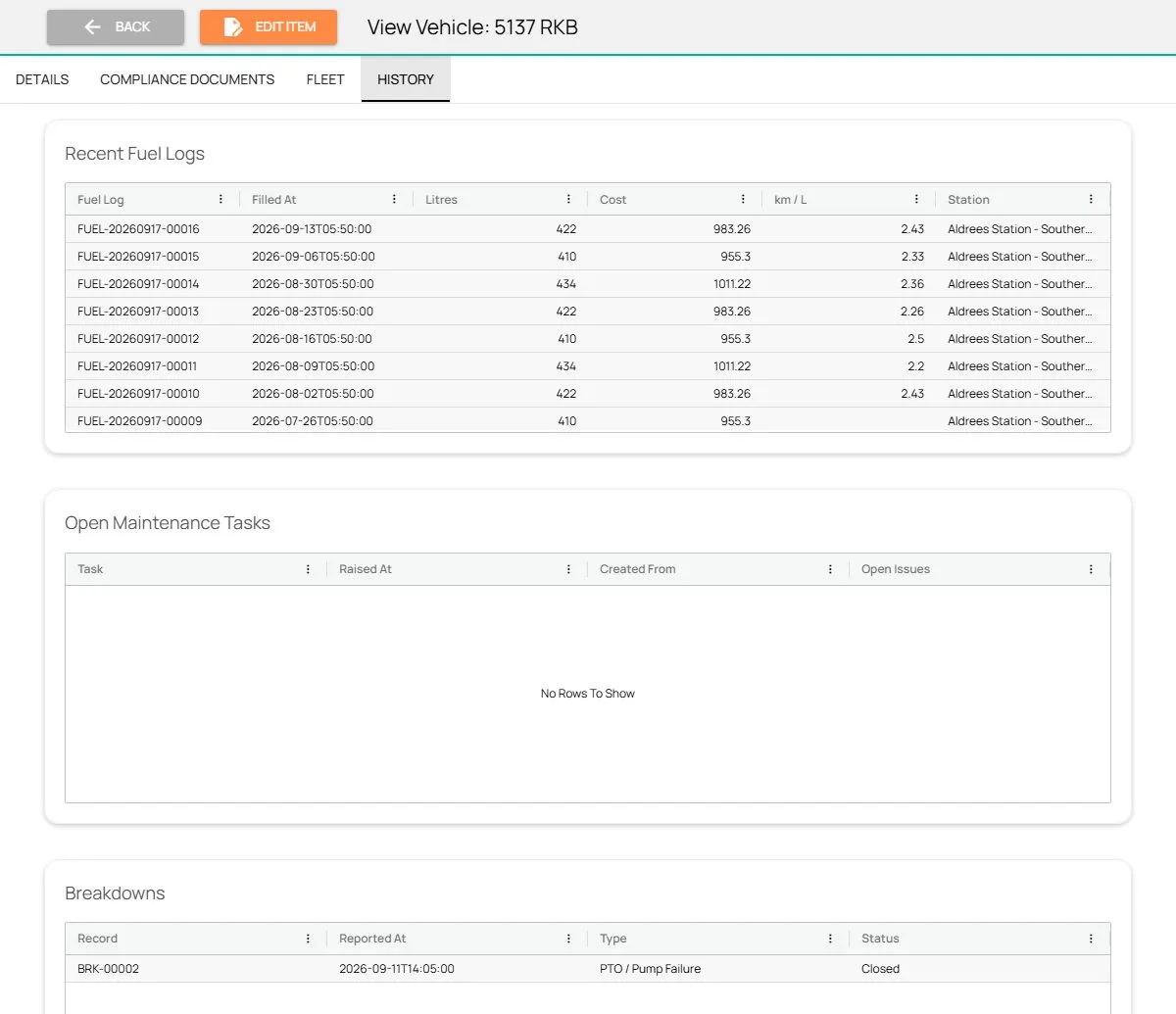Open Type column menu icon
Viewport: 1176px width, 1014px height.
830,939
